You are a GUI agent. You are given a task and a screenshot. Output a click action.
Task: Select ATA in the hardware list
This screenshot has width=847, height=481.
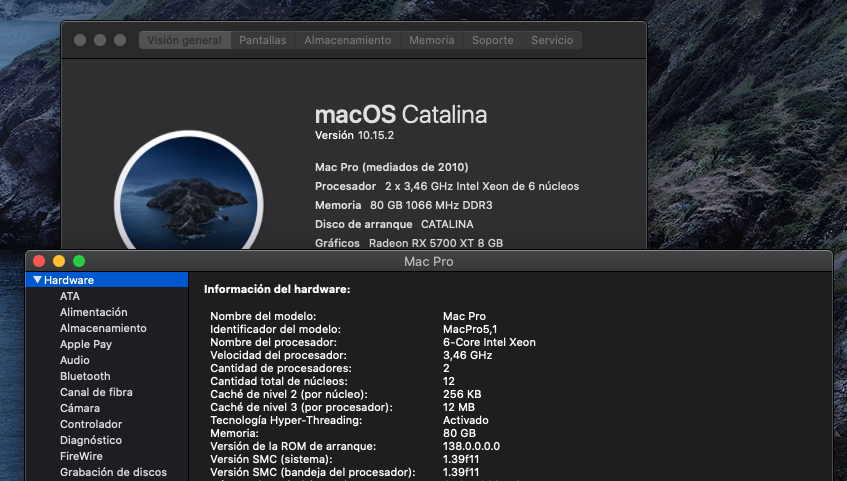coord(70,296)
